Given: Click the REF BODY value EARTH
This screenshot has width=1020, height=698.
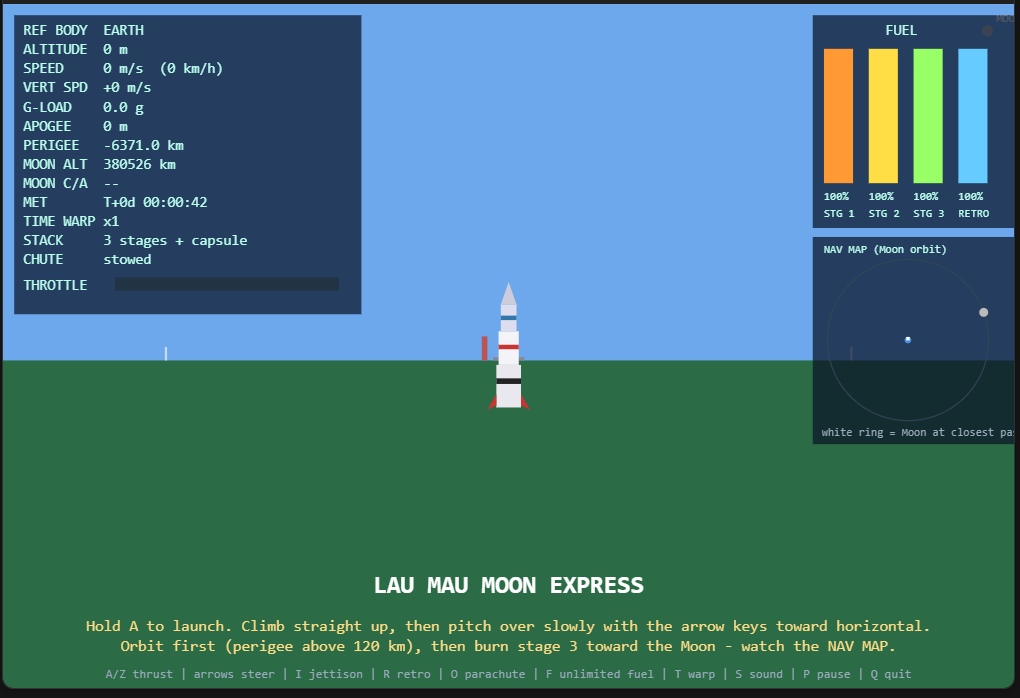Looking at the screenshot, I should (x=124, y=30).
